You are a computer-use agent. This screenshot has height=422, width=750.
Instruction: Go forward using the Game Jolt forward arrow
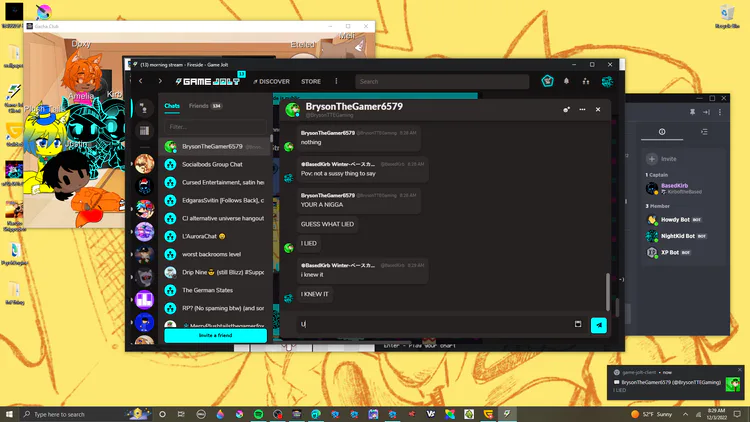point(160,81)
